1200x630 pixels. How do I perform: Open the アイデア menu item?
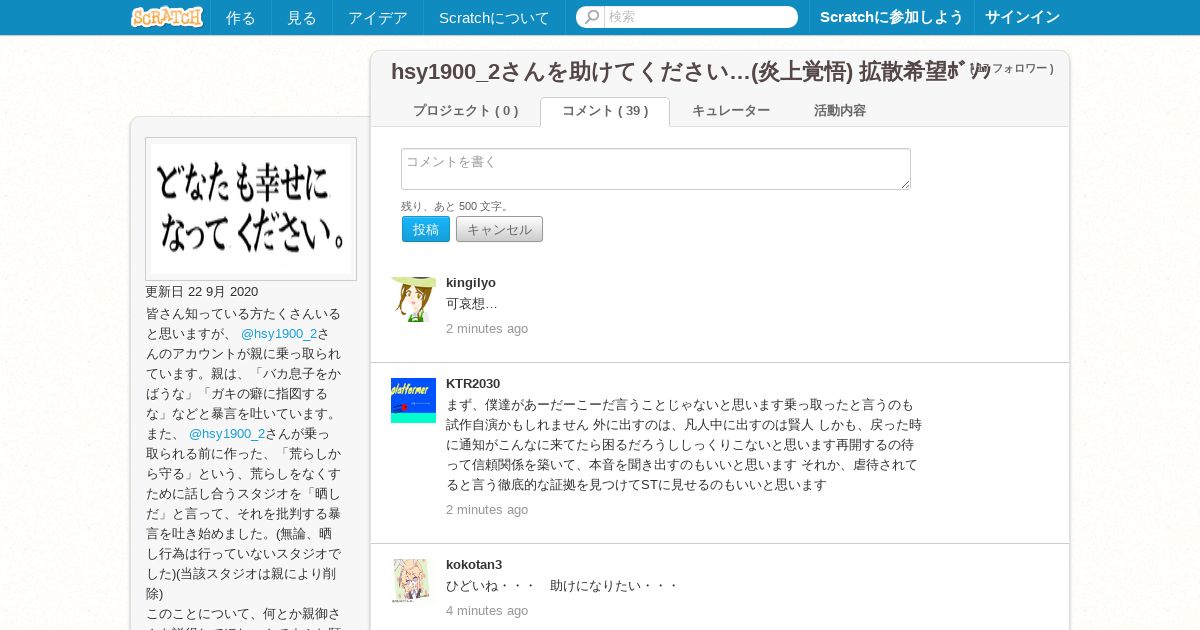(378, 17)
